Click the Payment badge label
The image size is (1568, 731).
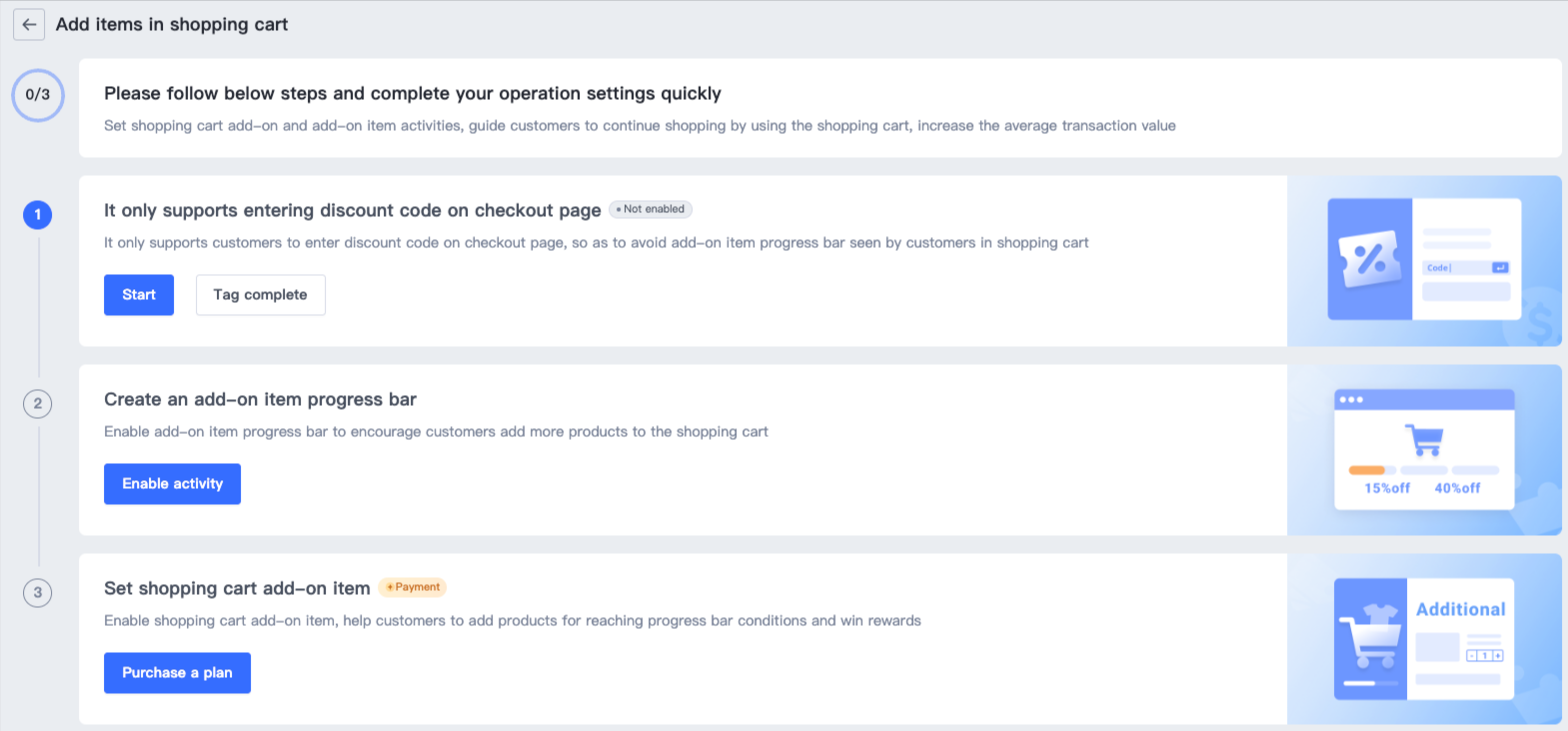413,587
